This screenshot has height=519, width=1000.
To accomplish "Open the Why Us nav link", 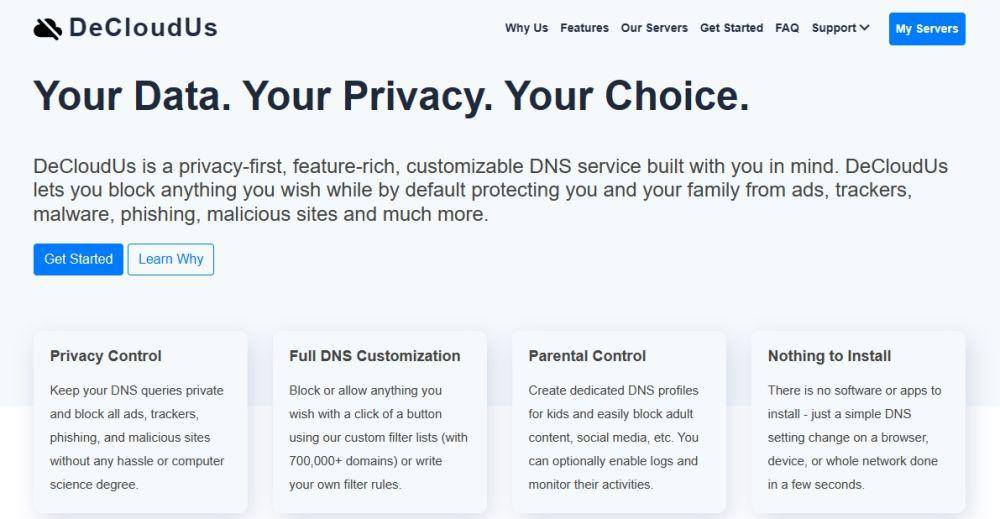I will [526, 28].
